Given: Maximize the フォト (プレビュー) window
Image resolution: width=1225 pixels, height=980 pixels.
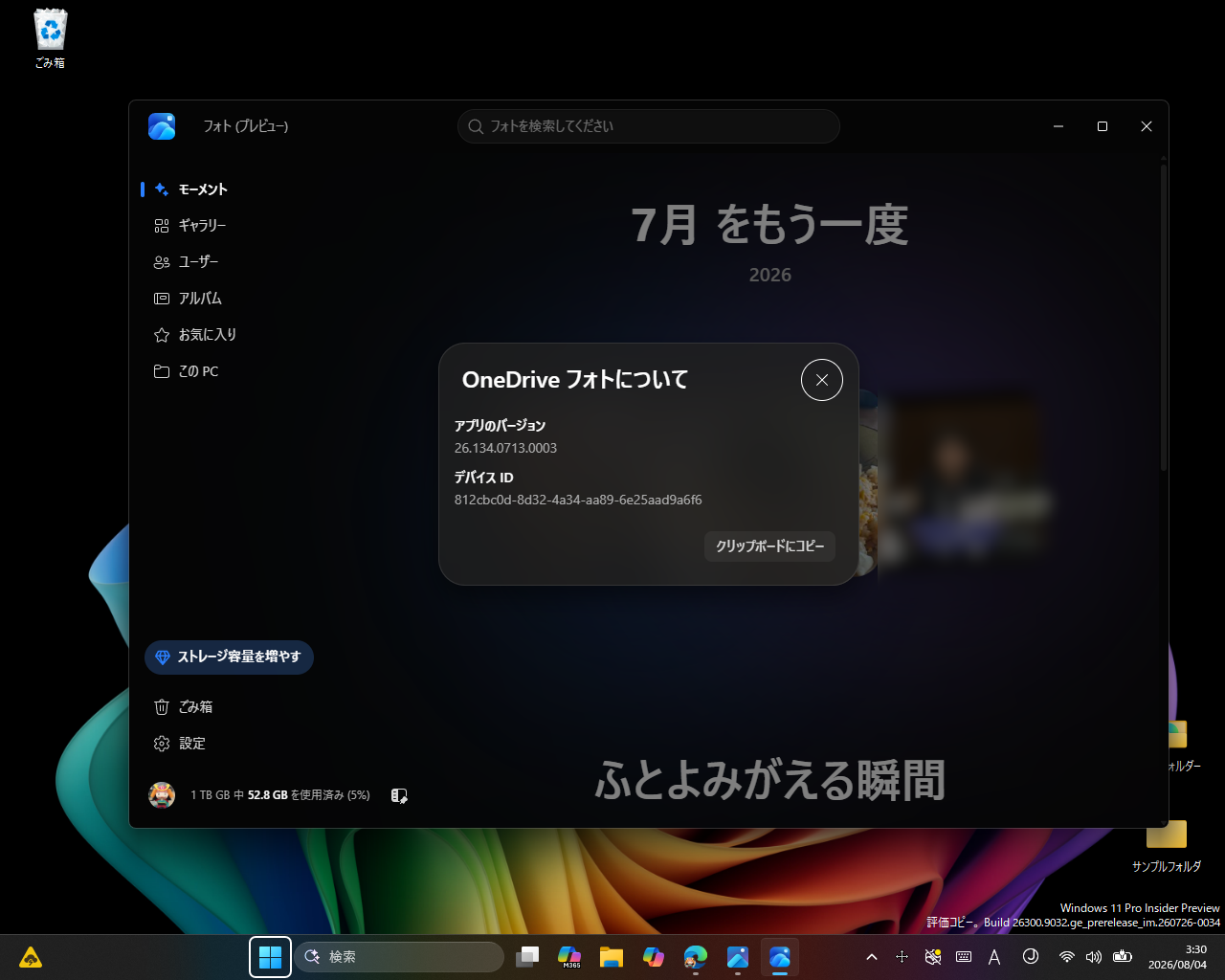Looking at the screenshot, I should [x=1102, y=126].
